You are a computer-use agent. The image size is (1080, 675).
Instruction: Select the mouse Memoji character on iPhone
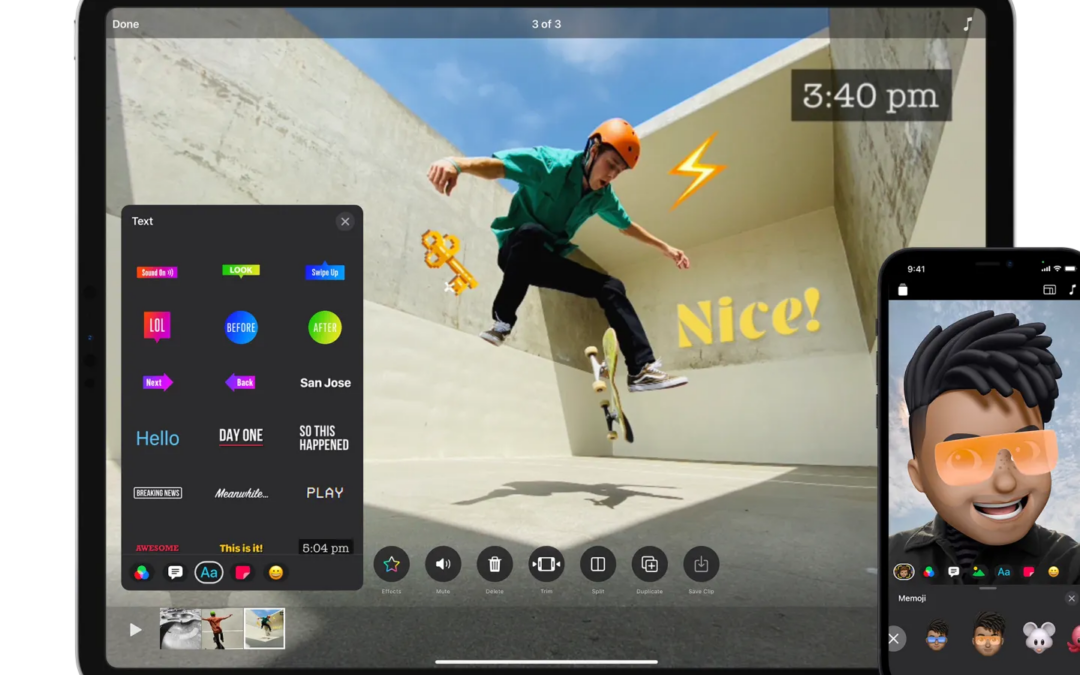(1039, 637)
